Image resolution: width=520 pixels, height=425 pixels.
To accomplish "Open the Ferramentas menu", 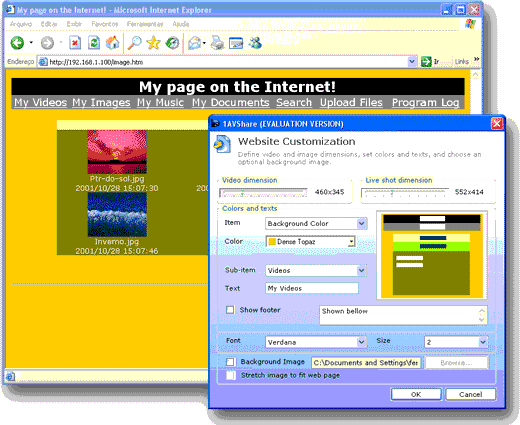I will [x=145, y=24].
